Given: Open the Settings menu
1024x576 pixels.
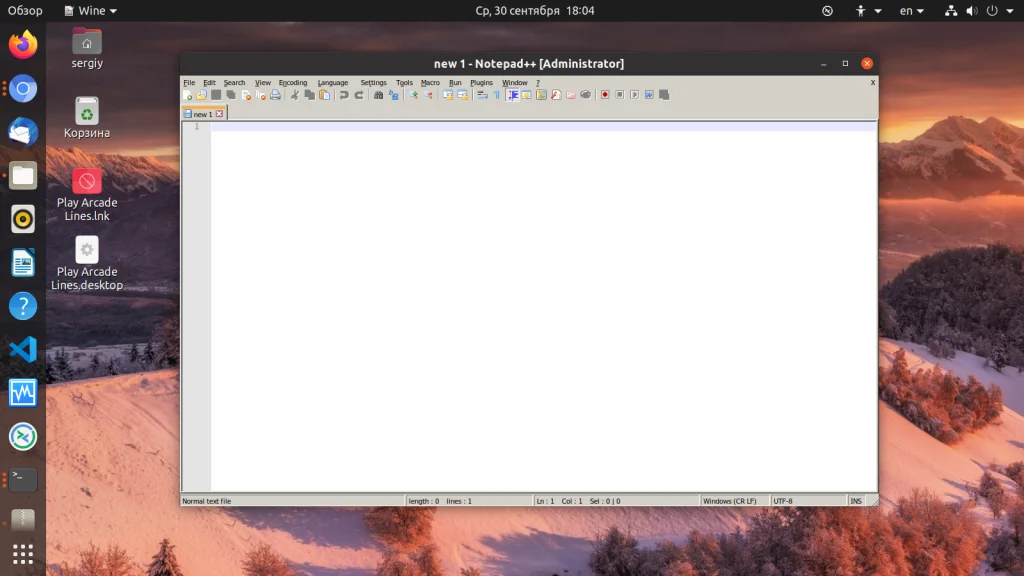Looking at the screenshot, I should pyautogui.click(x=374, y=83).
